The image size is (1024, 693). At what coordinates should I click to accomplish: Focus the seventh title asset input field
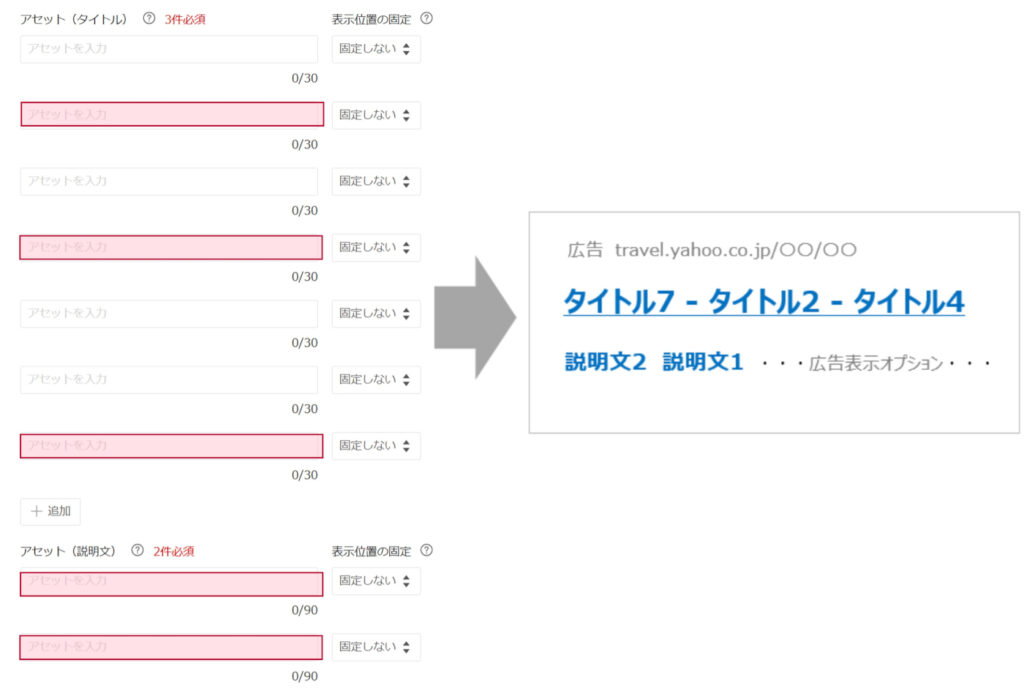[x=171, y=445]
